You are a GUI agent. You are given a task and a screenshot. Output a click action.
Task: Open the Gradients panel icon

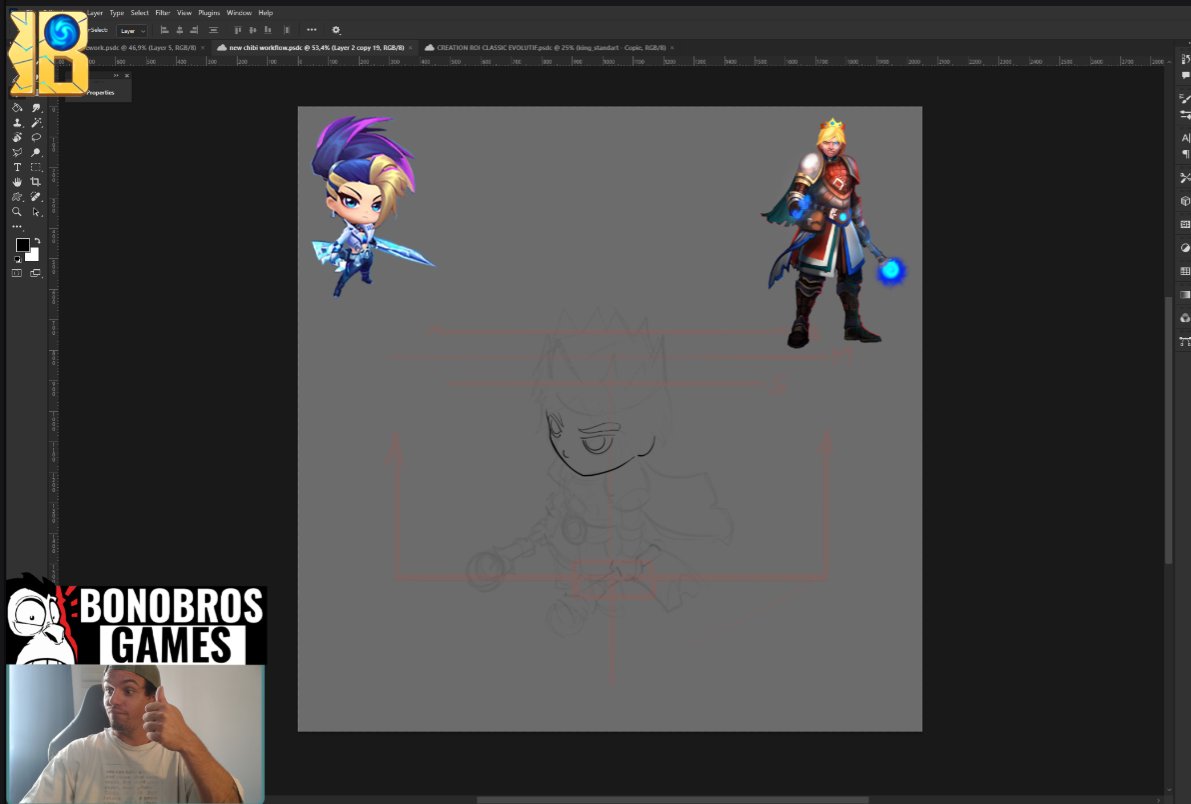point(1184,294)
